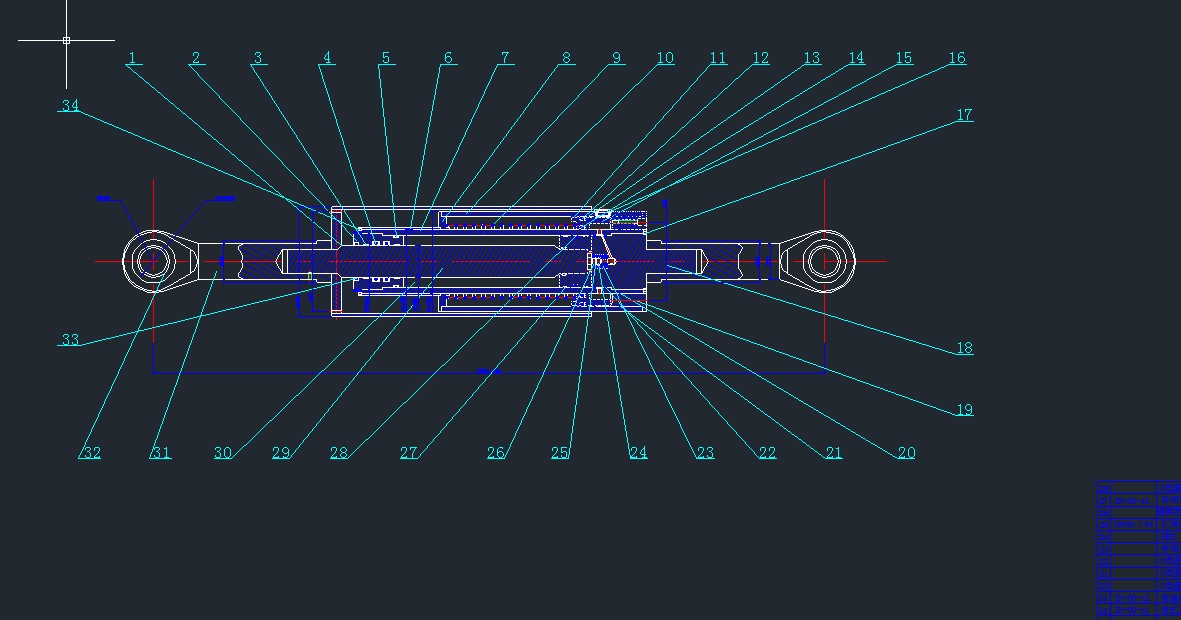This screenshot has height=620, width=1181.
Task: Select part balloon number 34
Action: (70, 105)
